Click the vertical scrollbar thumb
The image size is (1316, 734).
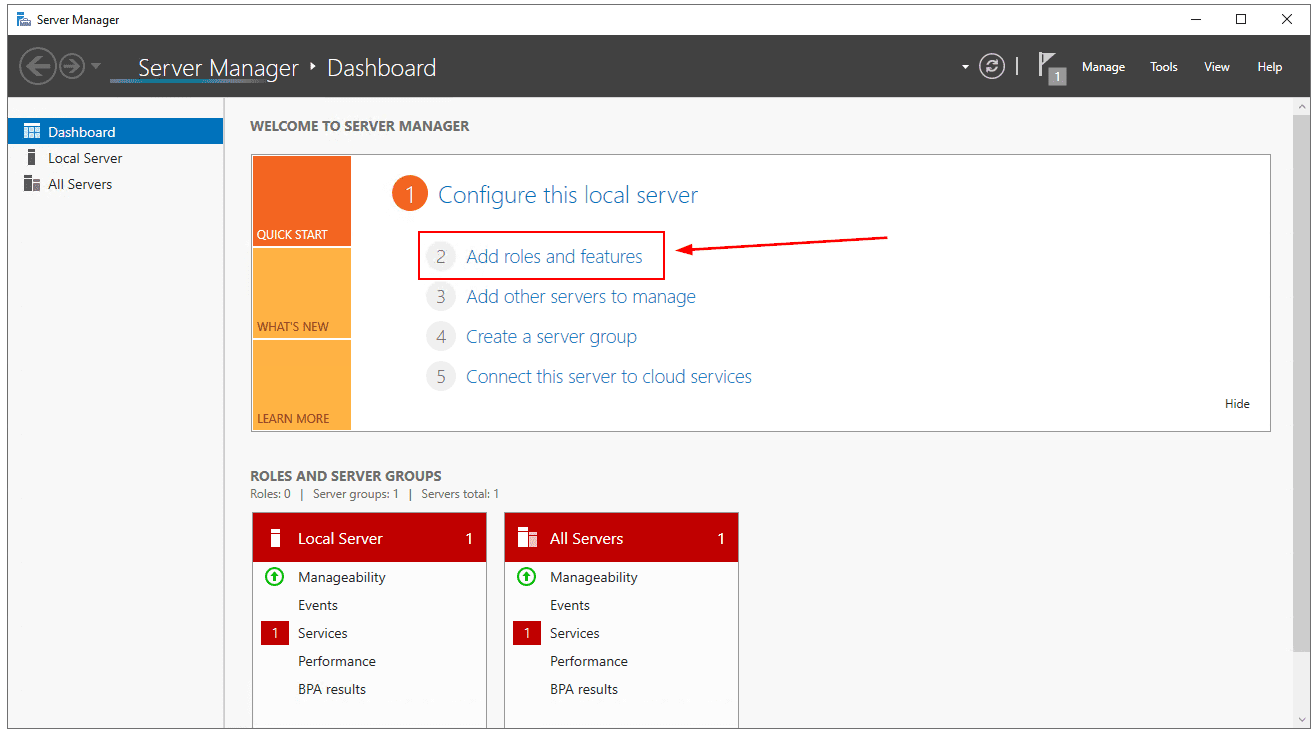click(x=1301, y=384)
